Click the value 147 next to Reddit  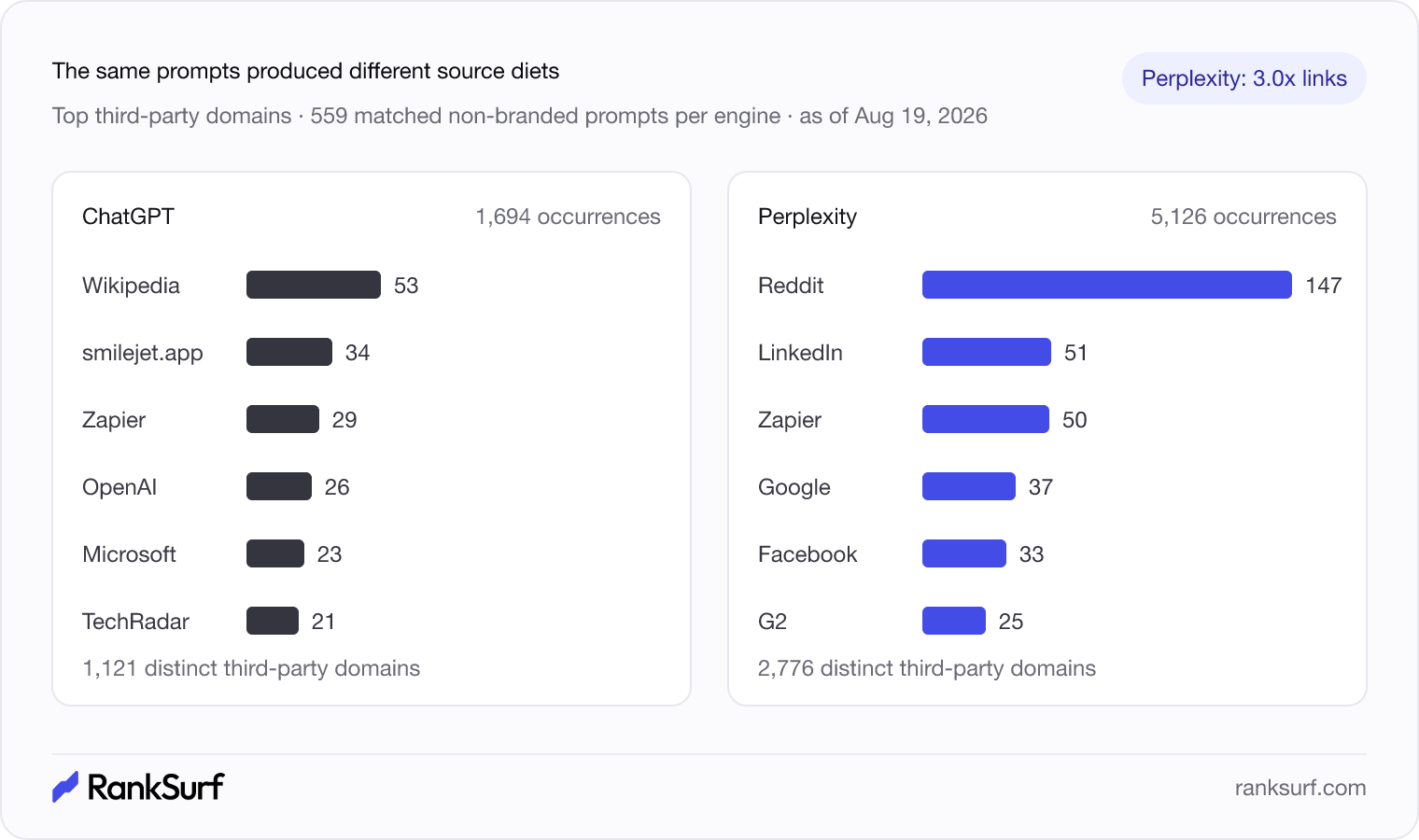click(x=1324, y=286)
